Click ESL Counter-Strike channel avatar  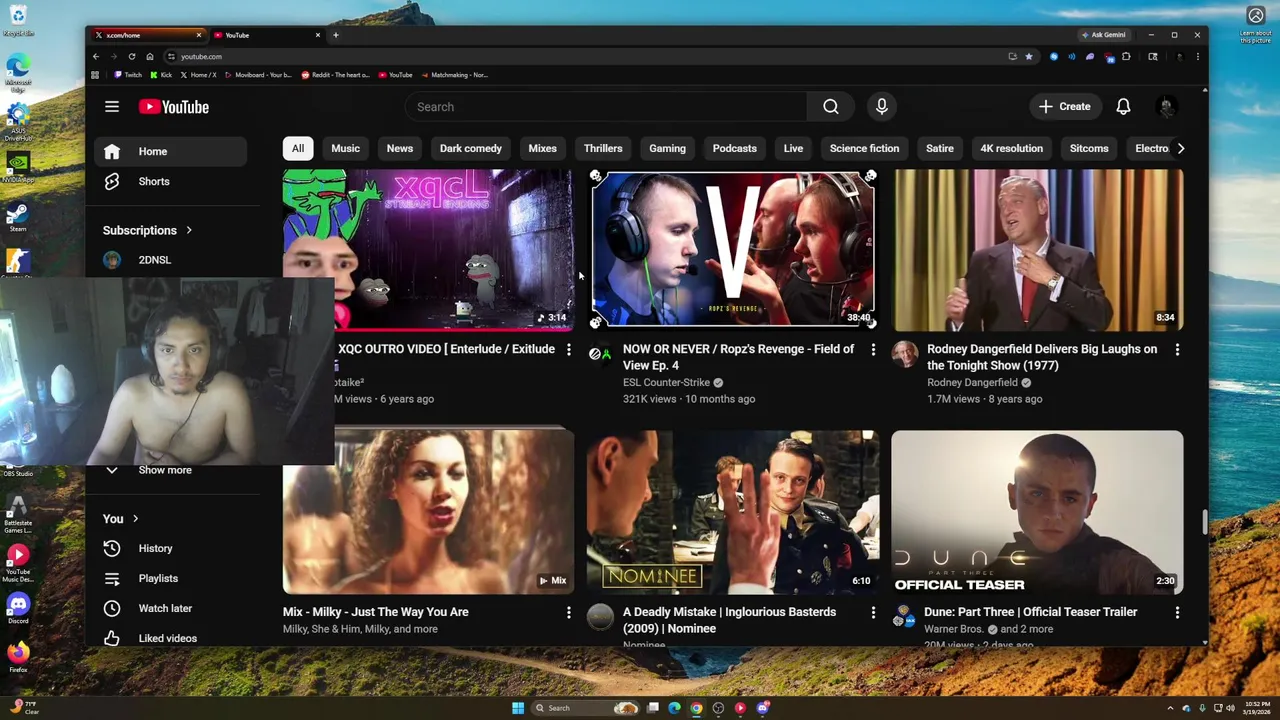[x=600, y=354]
